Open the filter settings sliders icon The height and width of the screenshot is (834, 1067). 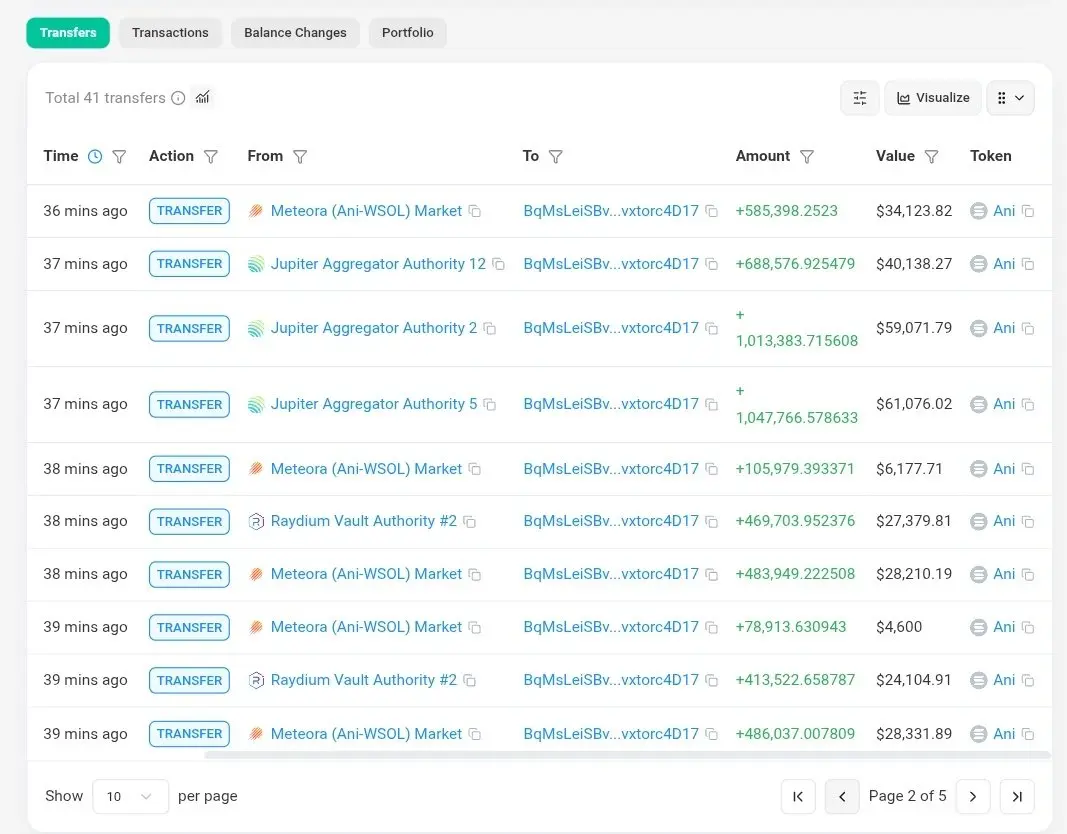point(860,98)
